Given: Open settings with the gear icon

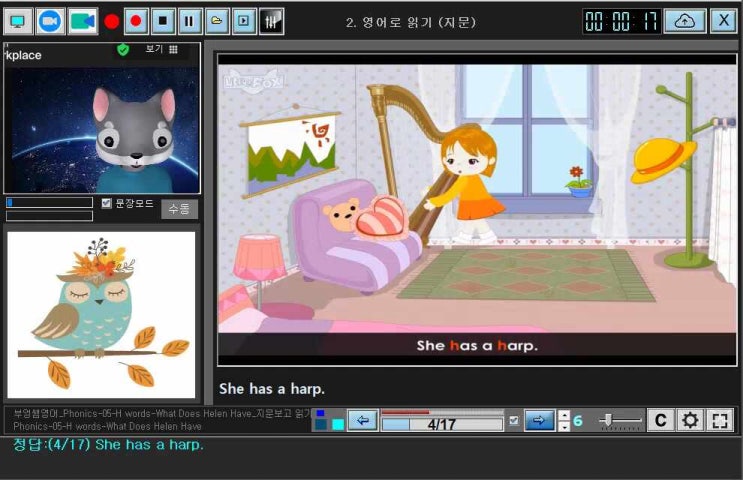Looking at the screenshot, I should click(x=690, y=420).
